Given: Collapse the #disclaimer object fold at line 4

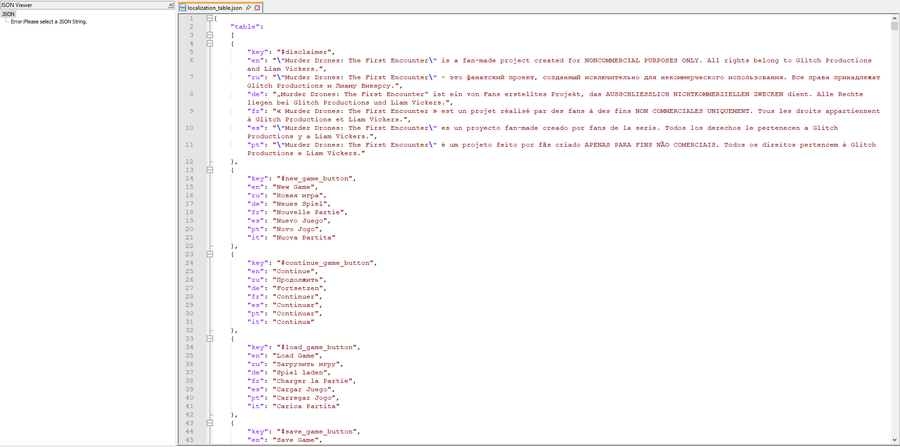Looking at the screenshot, I should pyautogui.click(x=210, y=43).
